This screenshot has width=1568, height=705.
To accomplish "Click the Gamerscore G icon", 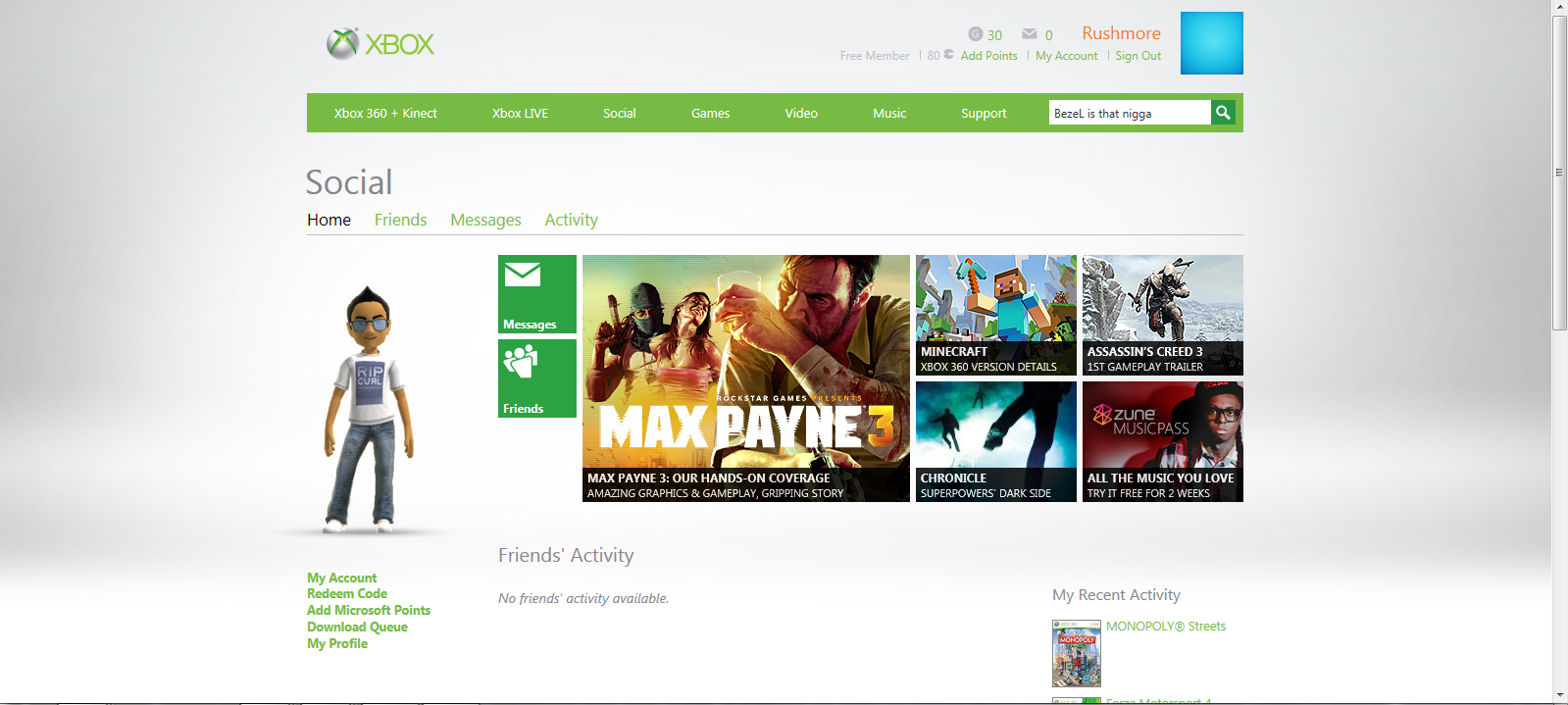I will pos(975,34).
